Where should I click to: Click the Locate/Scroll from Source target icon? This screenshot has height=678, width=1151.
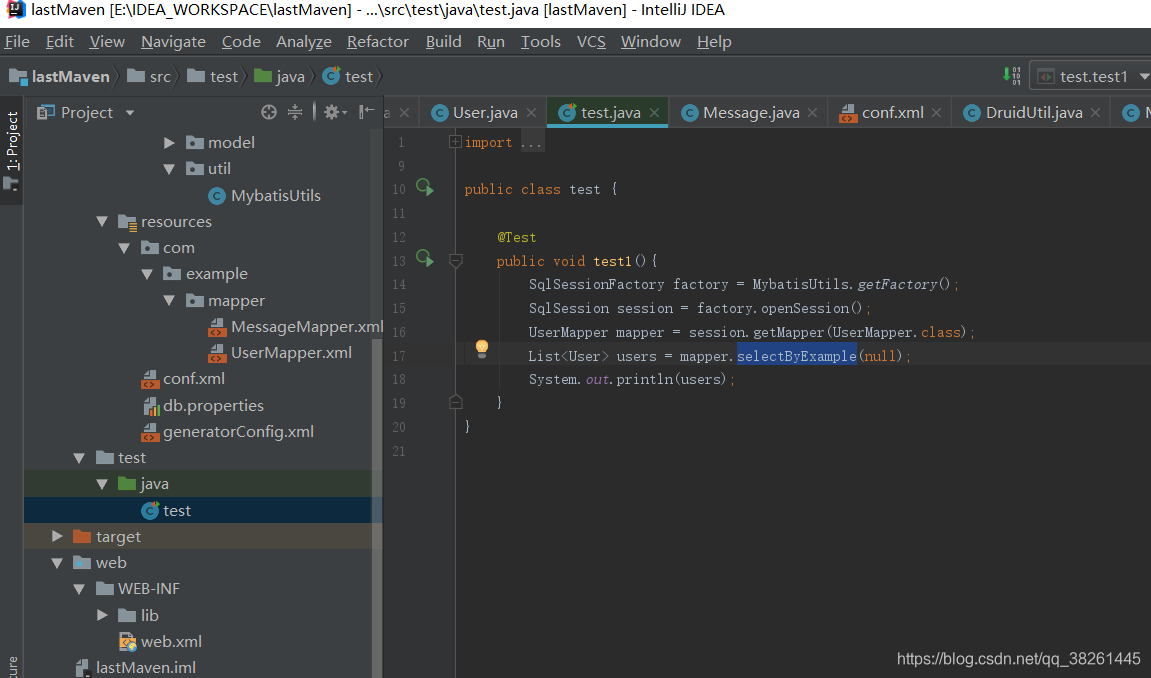[269, 112]
